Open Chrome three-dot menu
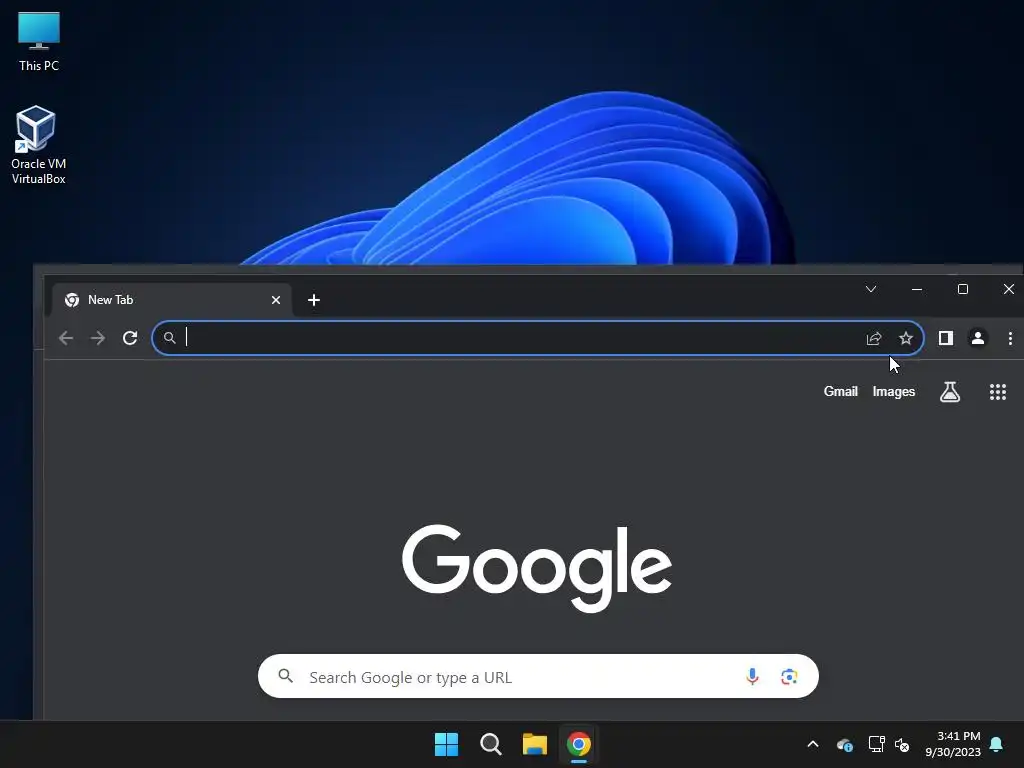The height and width of the screenshot is (768, 1024). coord(1010,338)
